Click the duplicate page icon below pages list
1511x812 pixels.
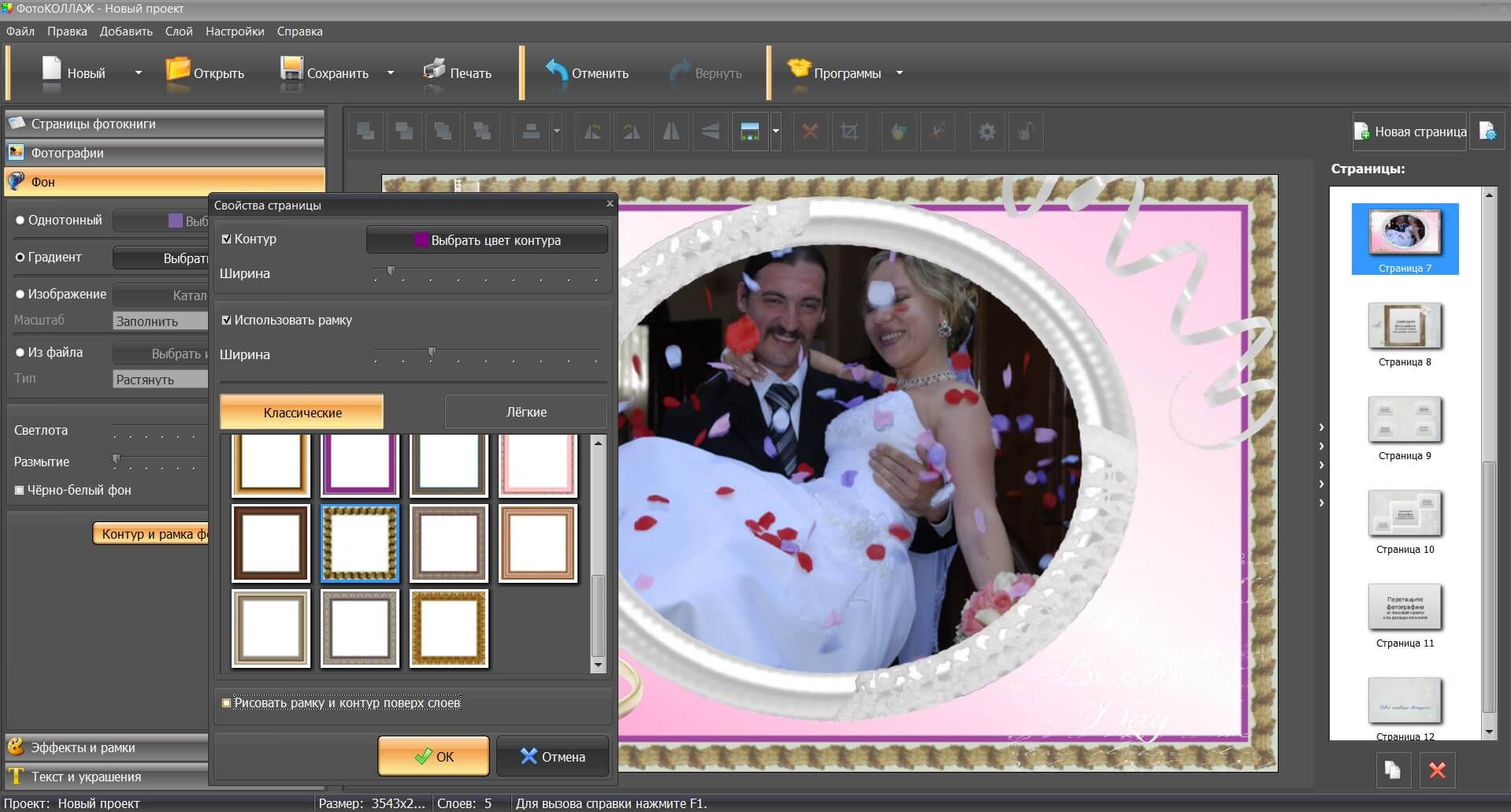click(1393, 770)
